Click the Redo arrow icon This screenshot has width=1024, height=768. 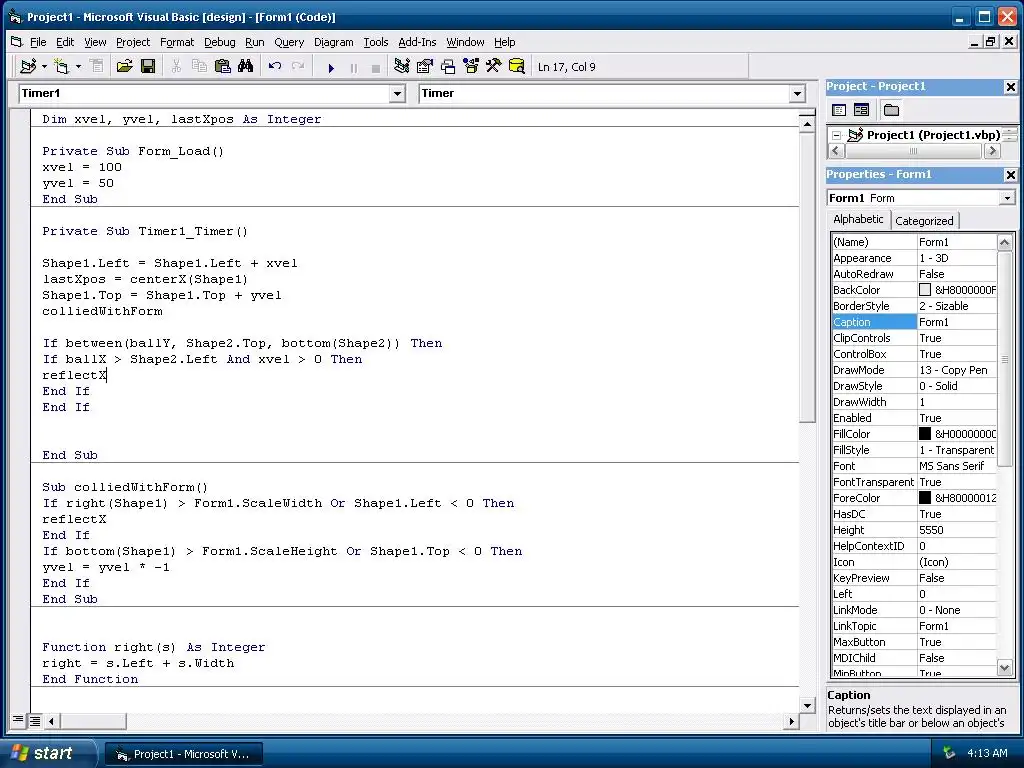298,66
